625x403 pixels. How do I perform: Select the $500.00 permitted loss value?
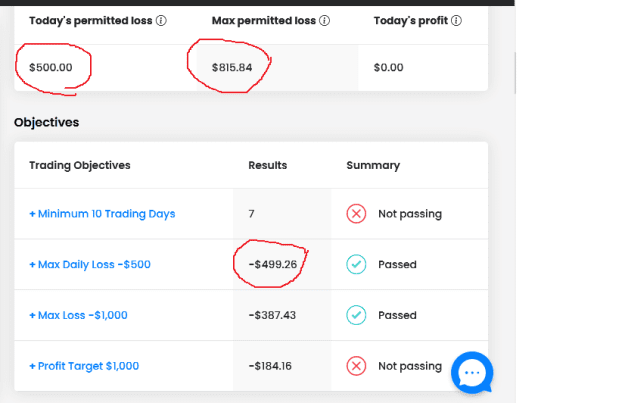click(51, 67)
